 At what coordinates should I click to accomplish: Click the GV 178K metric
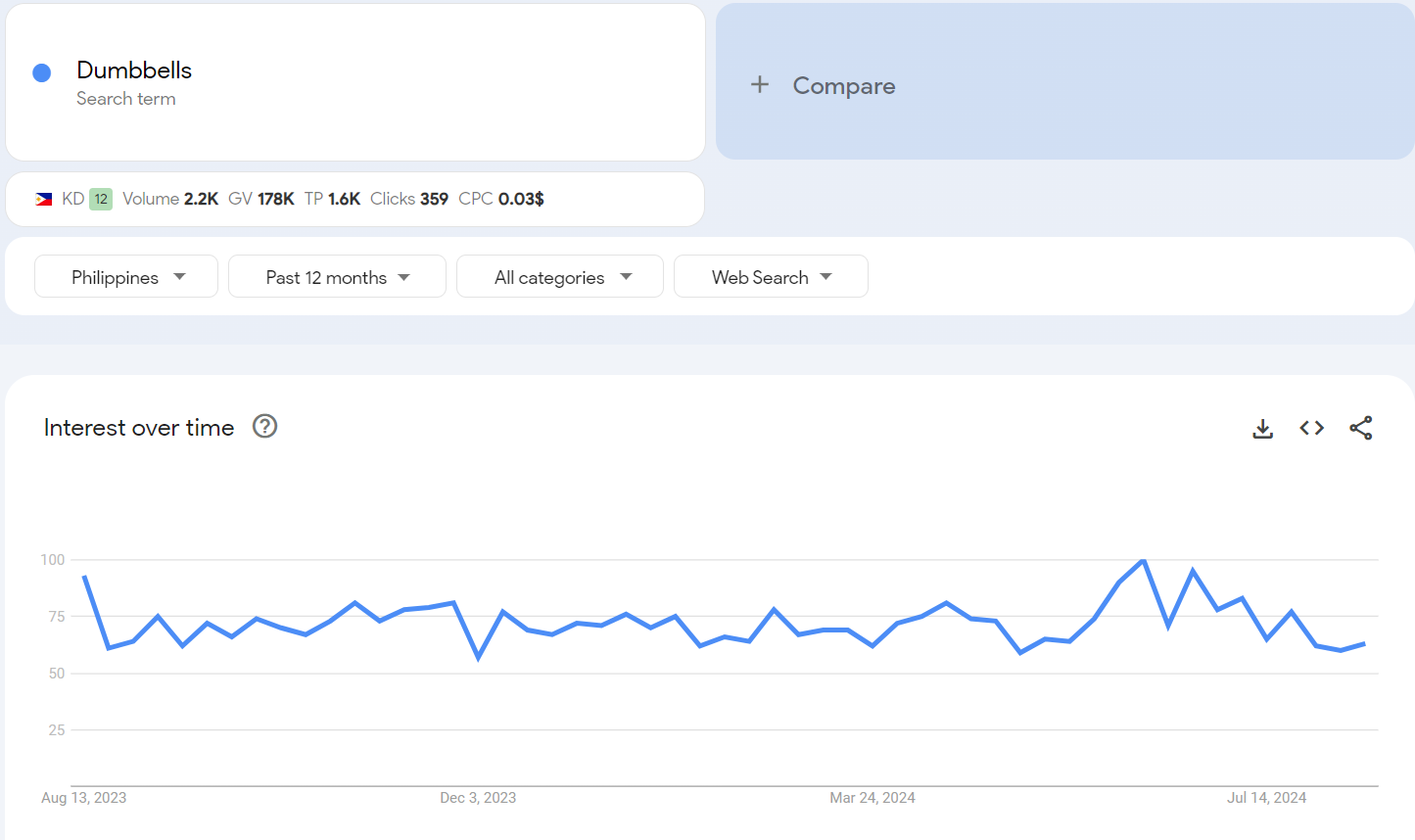261,199
